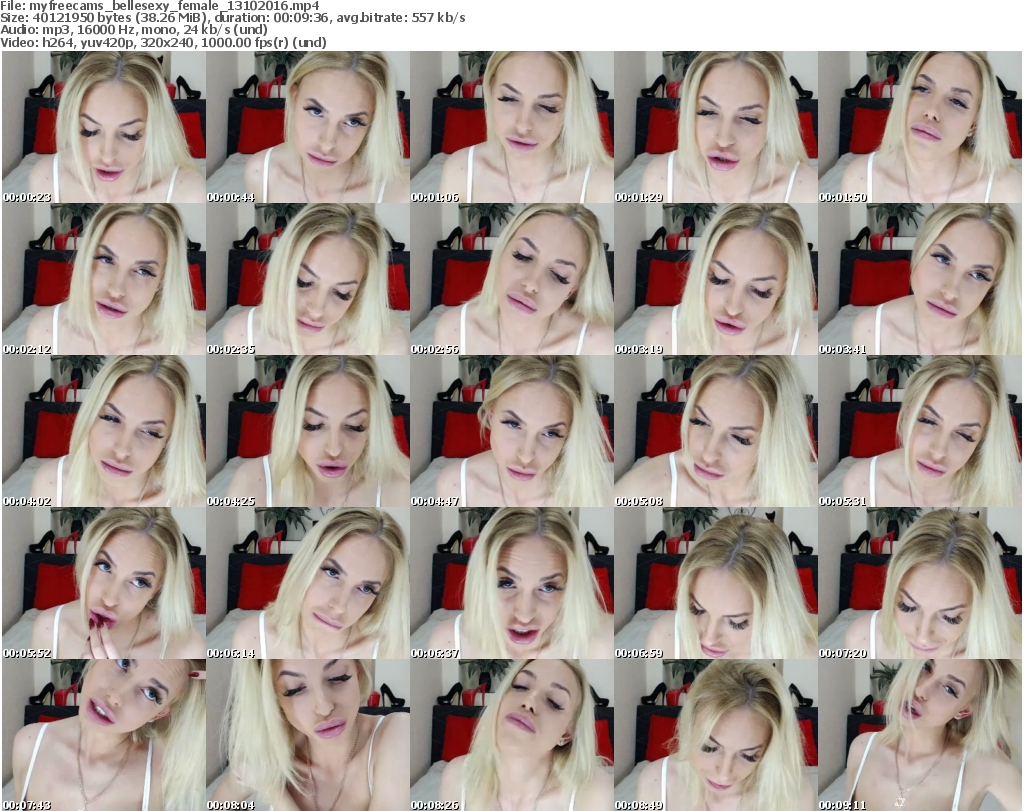
Task: Click the Audio mp3 info line
Action: 134,30
